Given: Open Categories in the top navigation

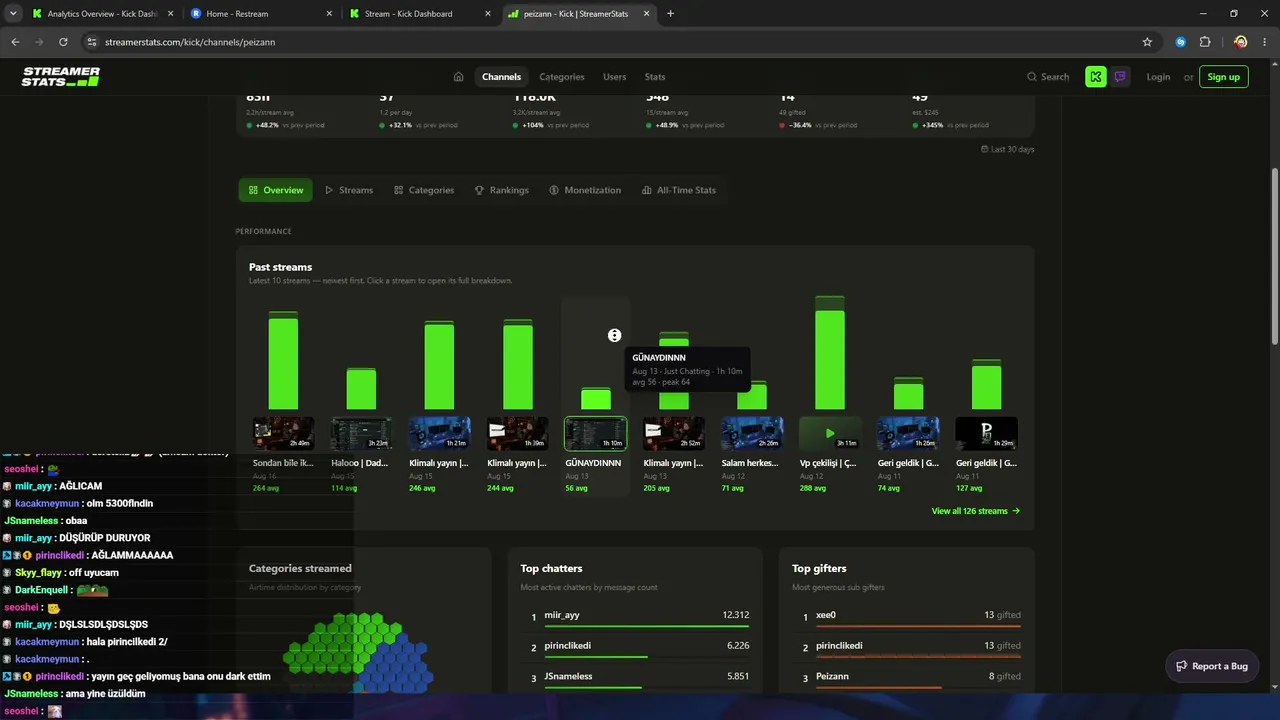Looking at the screenshot, I should pos(562,77).
